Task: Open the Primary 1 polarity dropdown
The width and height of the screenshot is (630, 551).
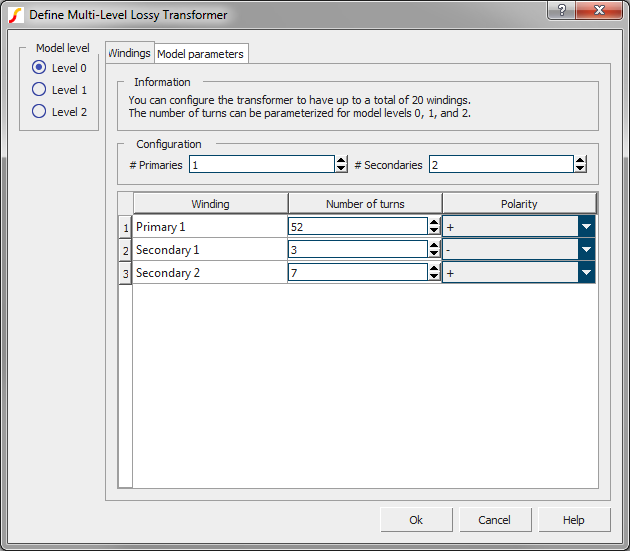Action: [586, 227]
